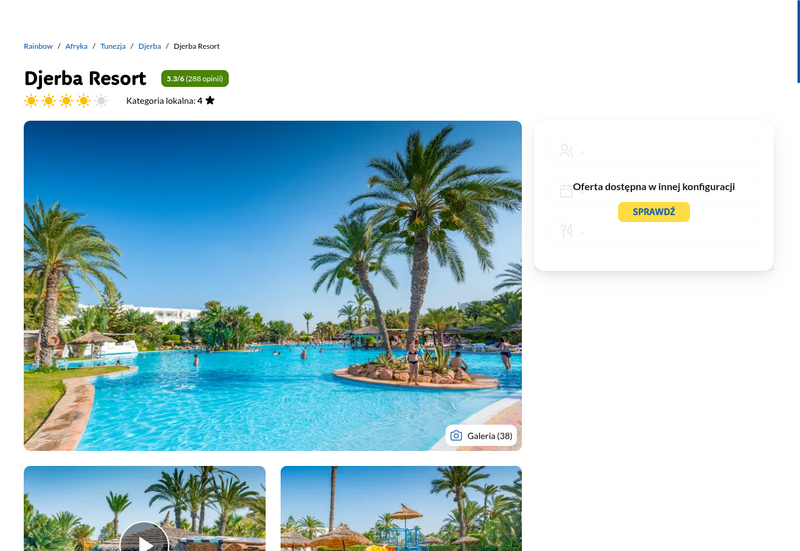Click the black star next to Kategoria lokalna

coord(210,101)
